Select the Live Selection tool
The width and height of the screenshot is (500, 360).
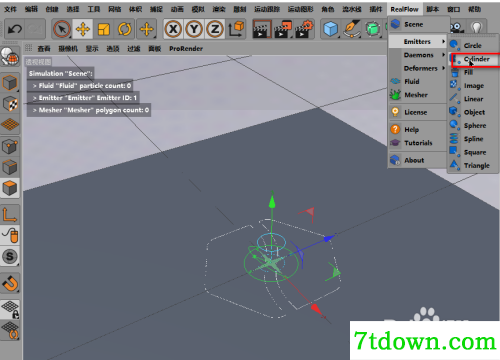pyautogui.click(x=62, y=29)
